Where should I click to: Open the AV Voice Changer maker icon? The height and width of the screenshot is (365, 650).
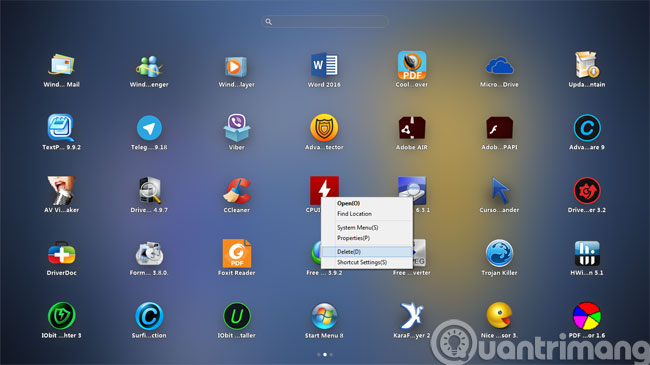pyautogui.click(x=61, y=190)
